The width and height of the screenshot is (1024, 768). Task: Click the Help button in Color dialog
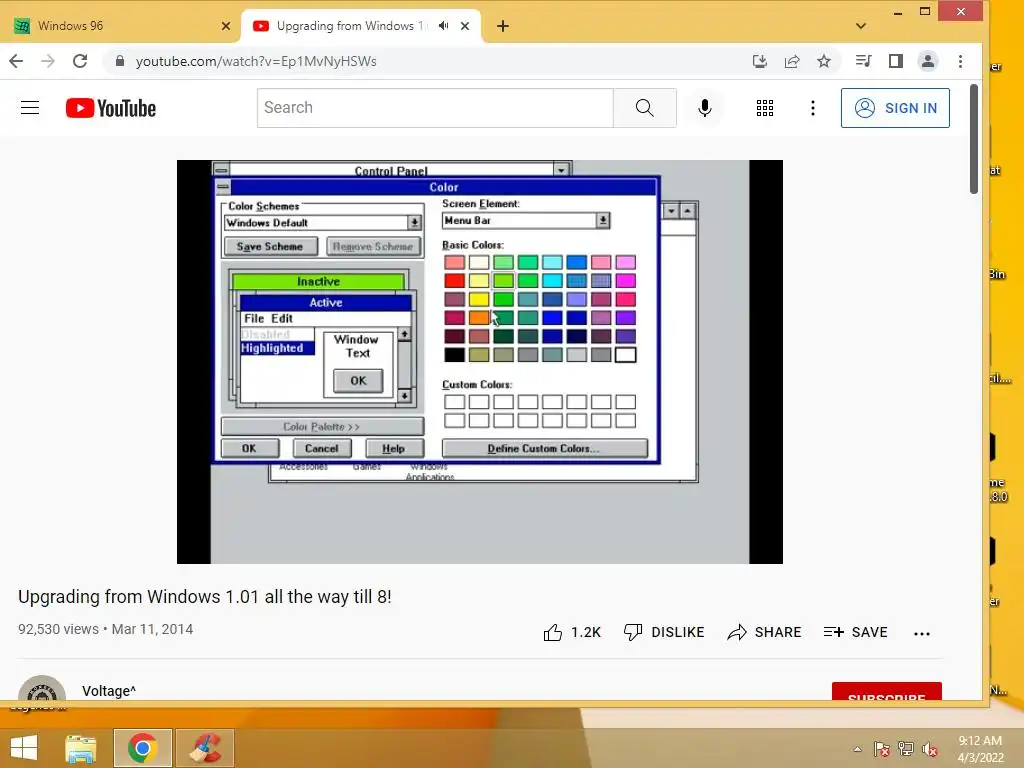394,448
